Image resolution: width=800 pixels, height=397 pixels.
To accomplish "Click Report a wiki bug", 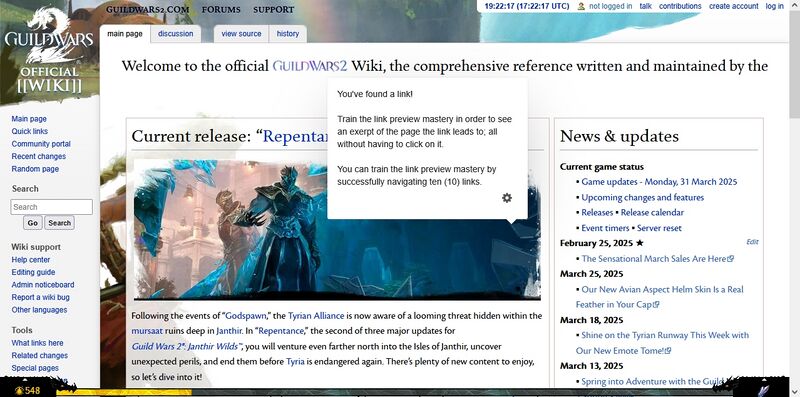I will 41,297.
